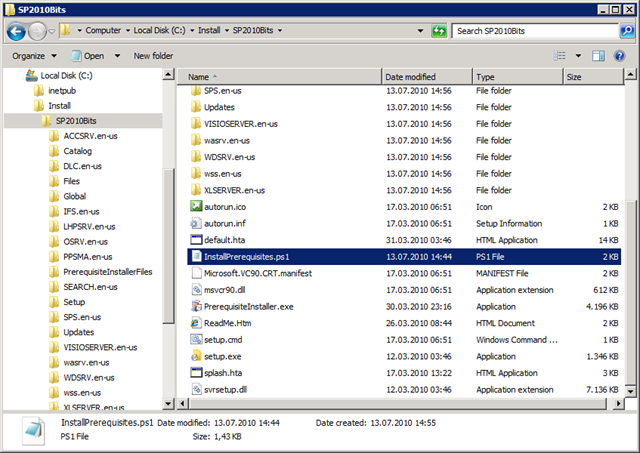
Task: Open the view options dropdown arrow
Action: click(x=578, y=56)
